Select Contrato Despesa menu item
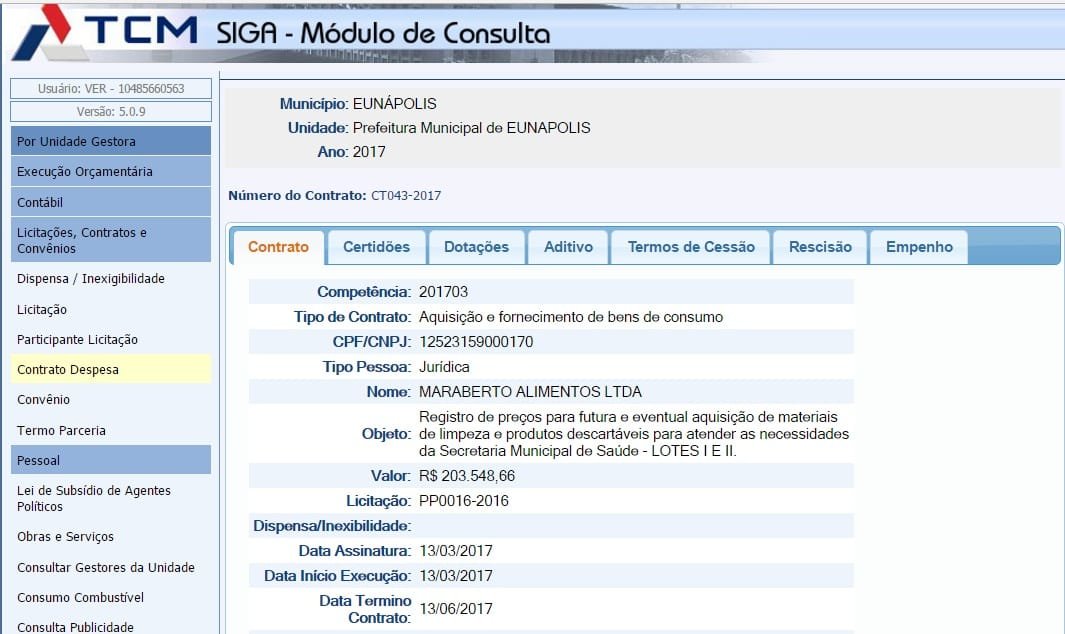Viewport: 1065px width, 634px height. click(68, 369)
